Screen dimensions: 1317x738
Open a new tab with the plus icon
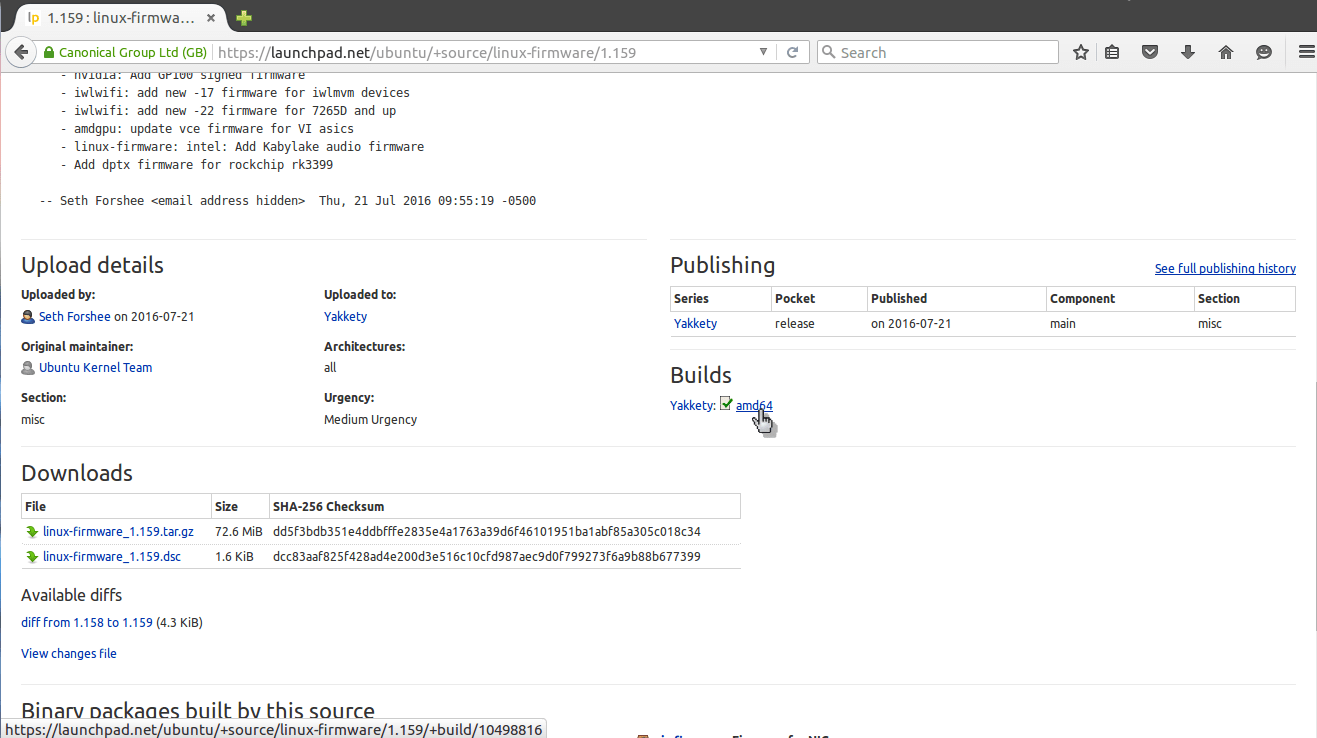click(244, 18)
